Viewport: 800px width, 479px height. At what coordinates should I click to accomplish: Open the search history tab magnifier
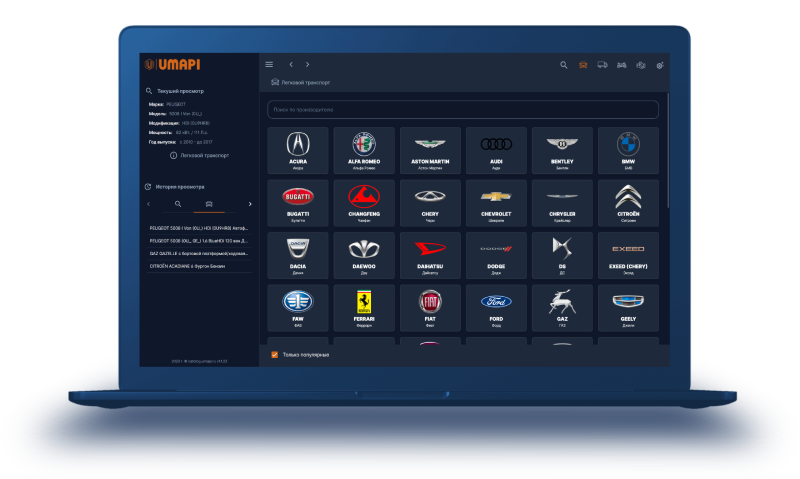[x=178, y=204]
